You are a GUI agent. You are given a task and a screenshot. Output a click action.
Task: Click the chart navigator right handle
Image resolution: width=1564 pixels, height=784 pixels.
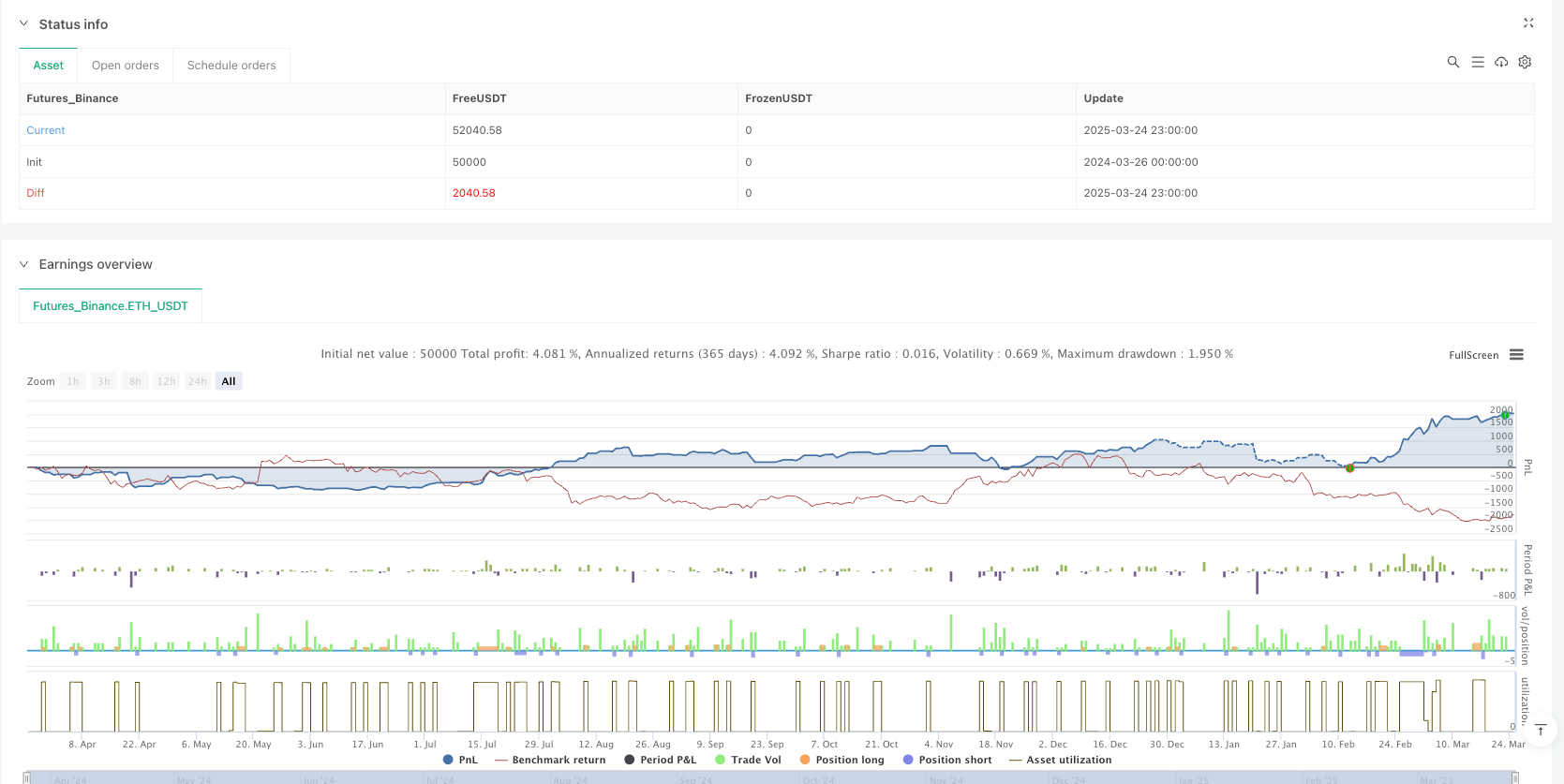1514,777
